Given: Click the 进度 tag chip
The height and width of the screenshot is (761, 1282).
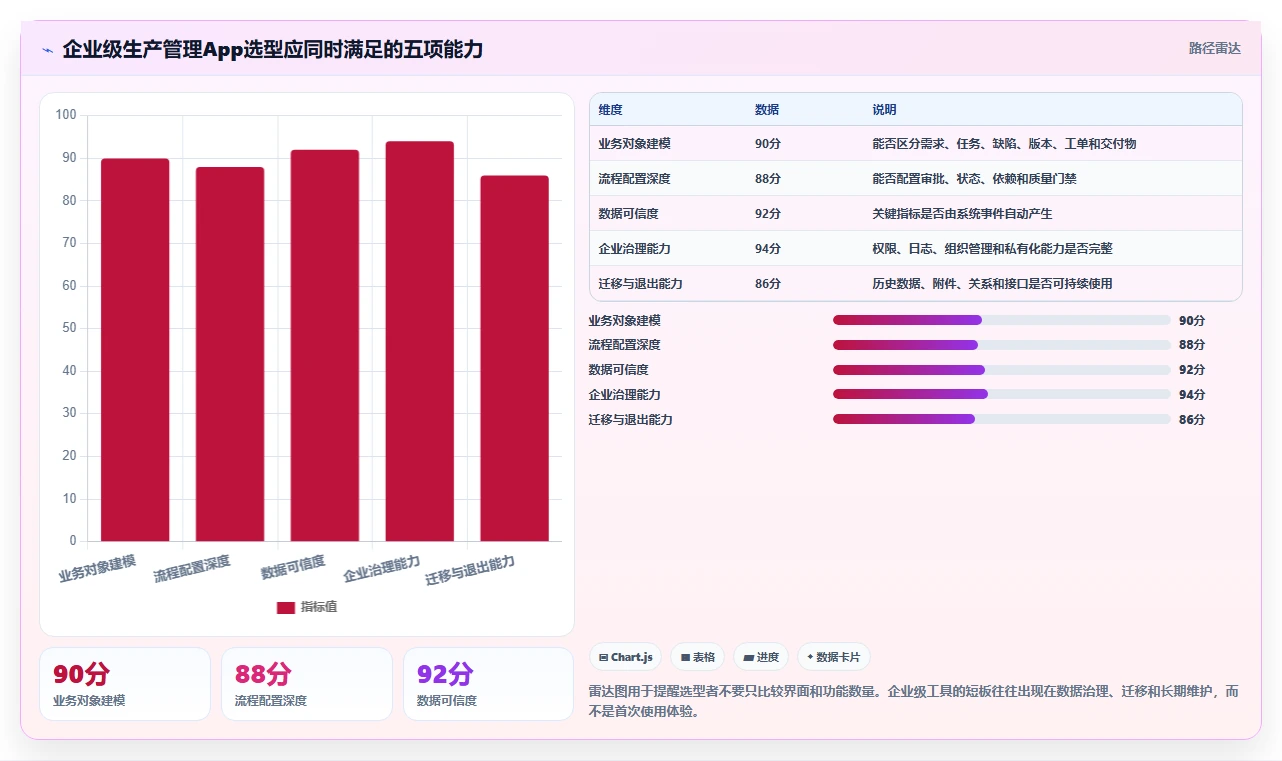Looking at the screenshot, I should click(x=760, y=657).
